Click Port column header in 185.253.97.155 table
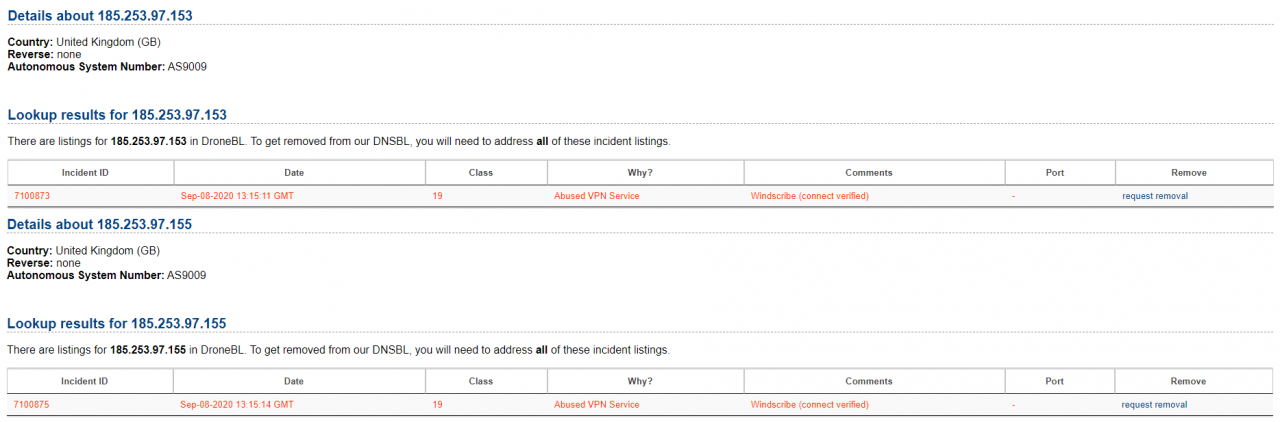1280x422 pixels. click(1055, 381)
